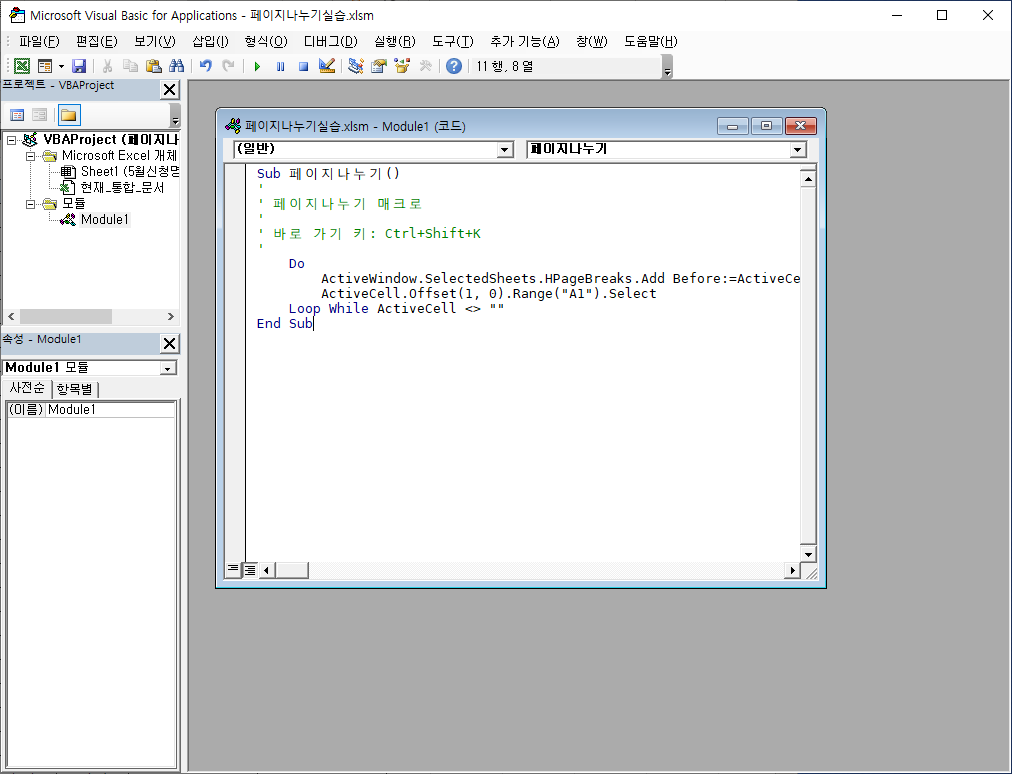Run the macro with the play button
Image resolution: width=1012 pixels, height=774 pixels.
[257, 66]
